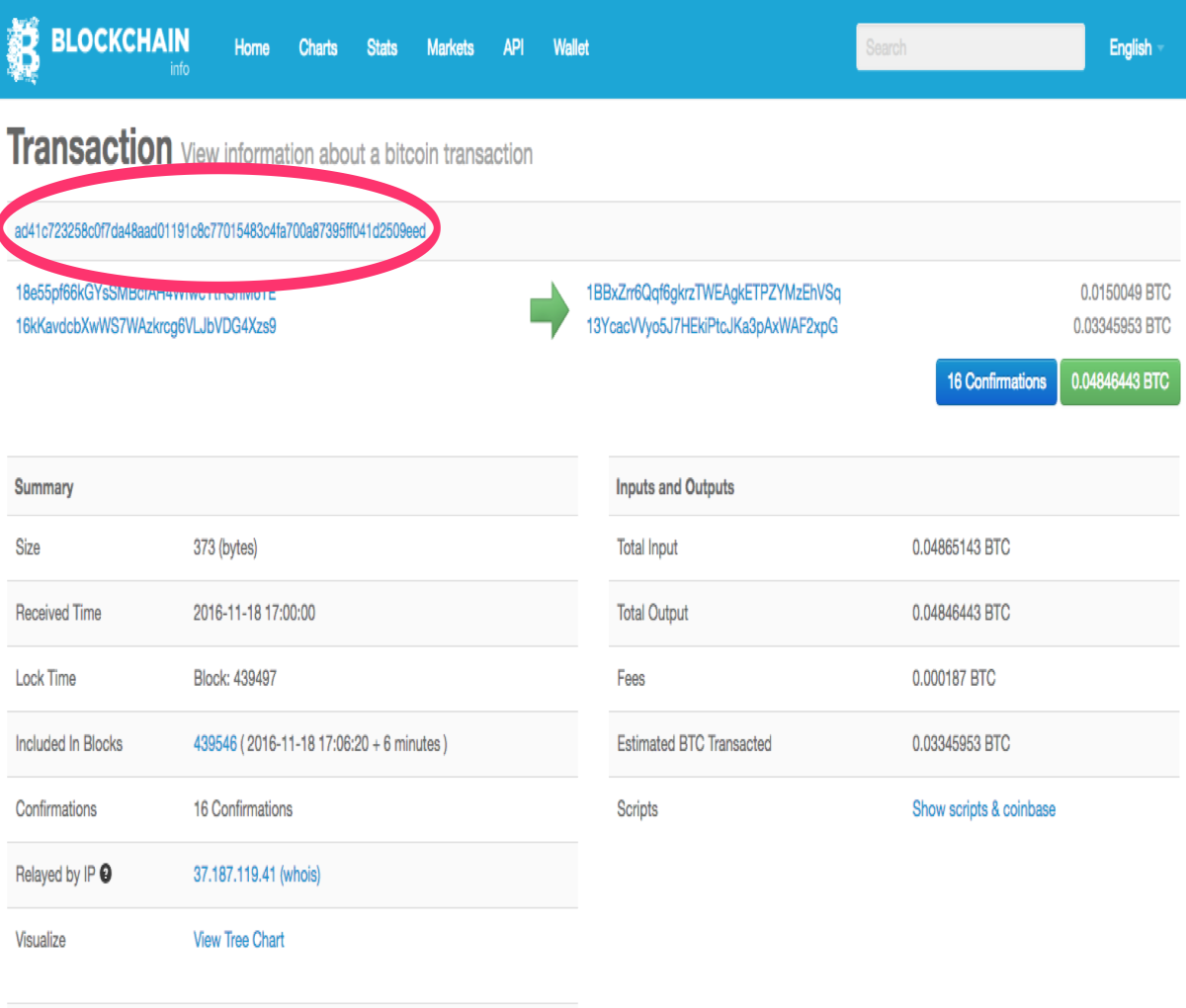Click the Relayed by IP help icon
This screenshot has width=1186, height=1008.
point(106,874)
